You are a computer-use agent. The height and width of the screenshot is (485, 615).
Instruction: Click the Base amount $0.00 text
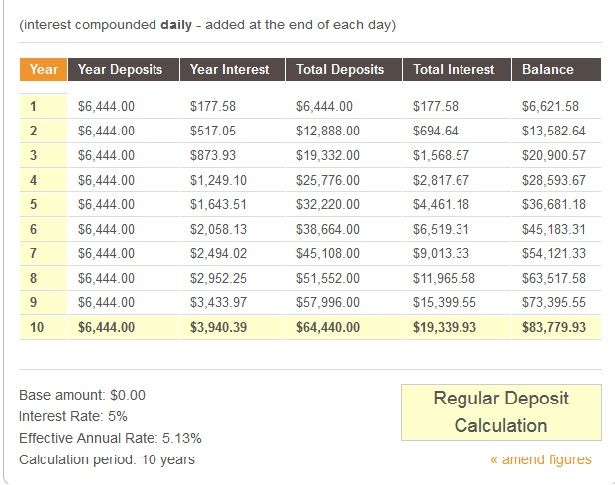click(x=82, y=395)
